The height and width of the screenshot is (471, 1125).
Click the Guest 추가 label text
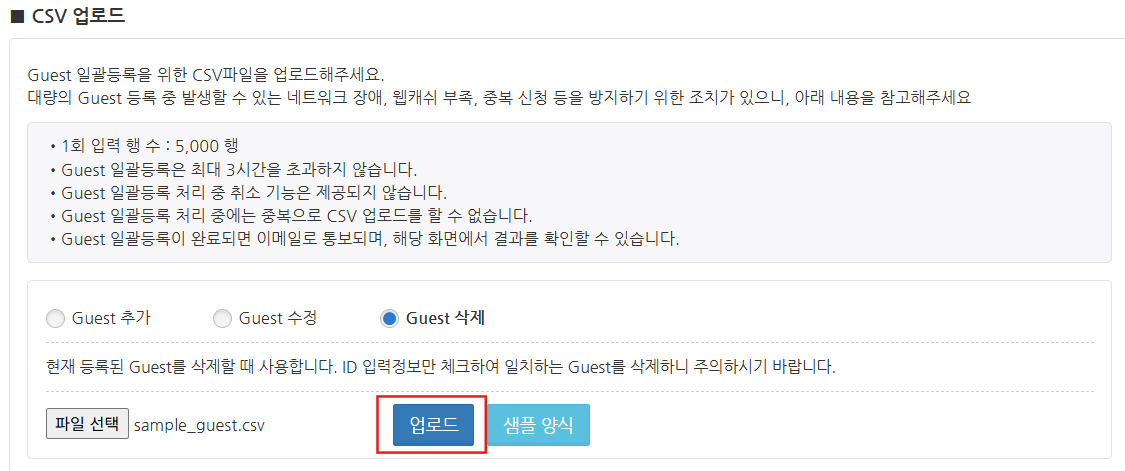[111, 319]
